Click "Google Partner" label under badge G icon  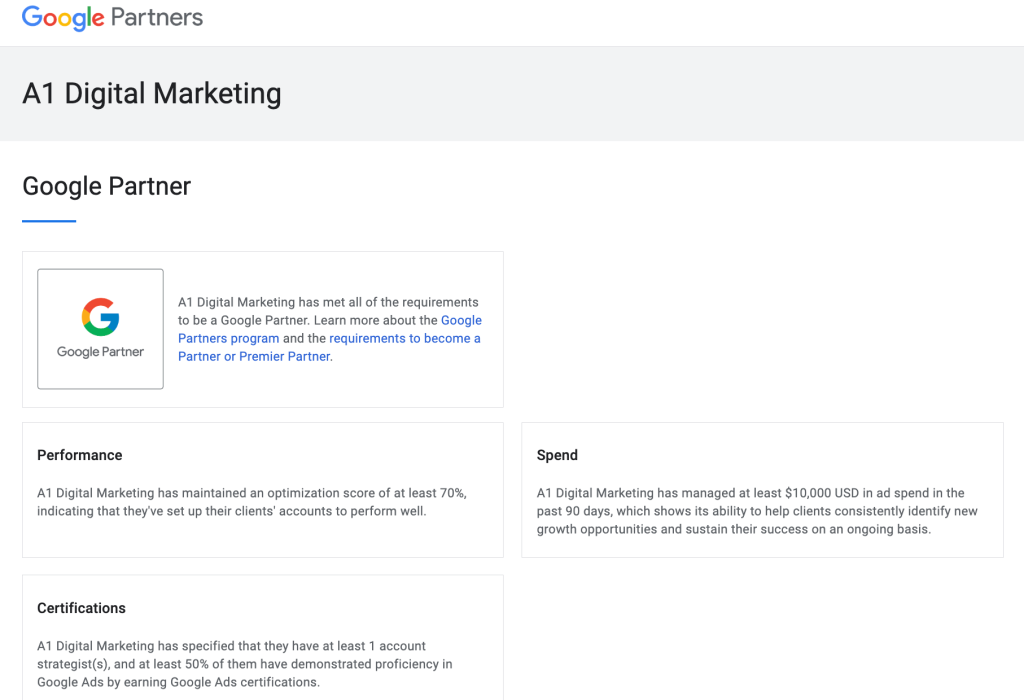click(x=100, y=352)
